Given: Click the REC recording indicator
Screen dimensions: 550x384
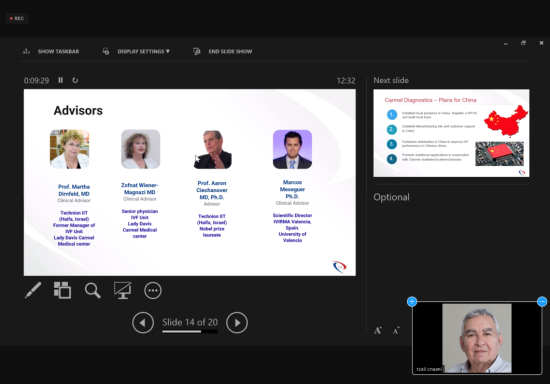Looking at the screenshot, I should (x=17, y=18).
